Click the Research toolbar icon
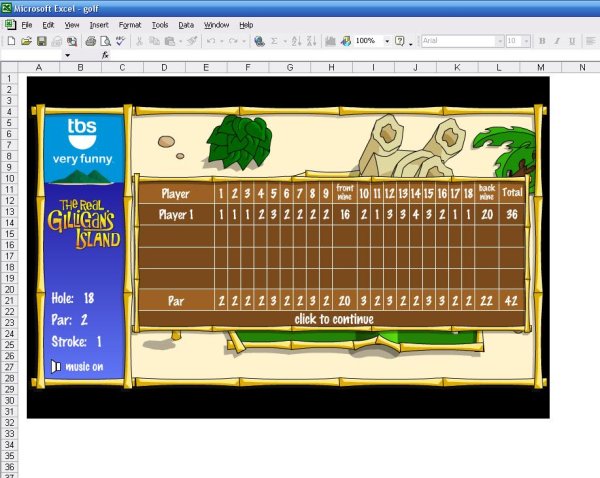600x478 pixels. pyautogui.click(x=72, y=41)
